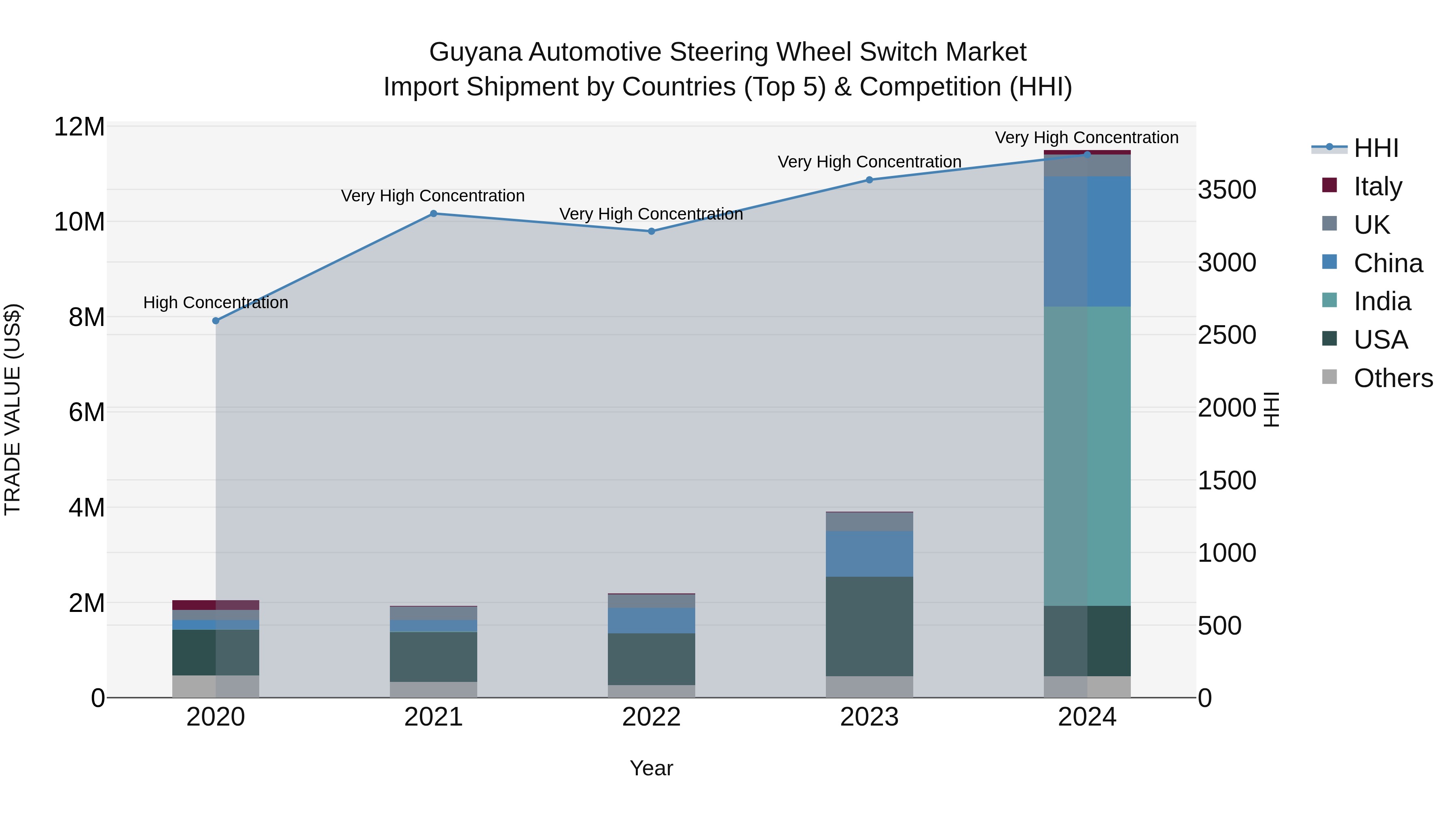Click the USA segment of 2022 bar

click(651, 659)
